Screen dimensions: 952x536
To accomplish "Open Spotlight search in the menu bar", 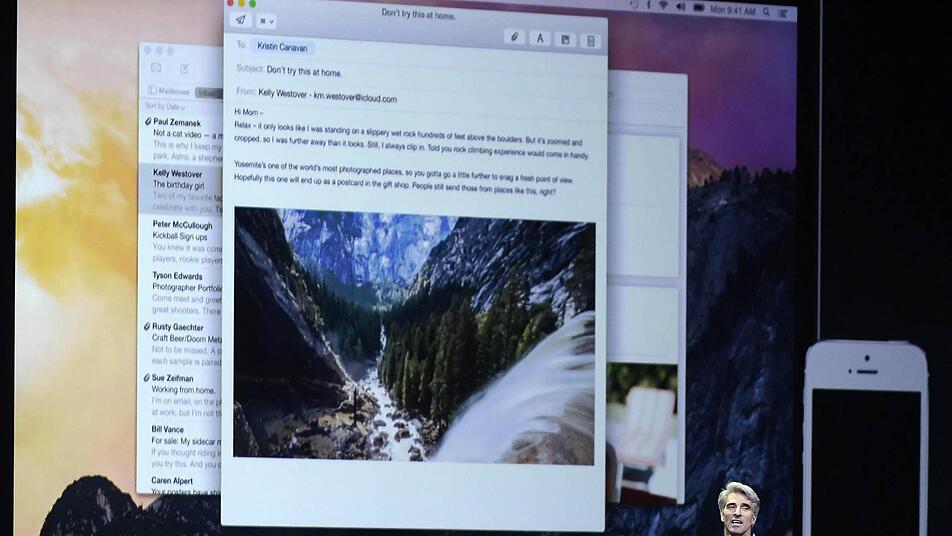I will 766,11.
